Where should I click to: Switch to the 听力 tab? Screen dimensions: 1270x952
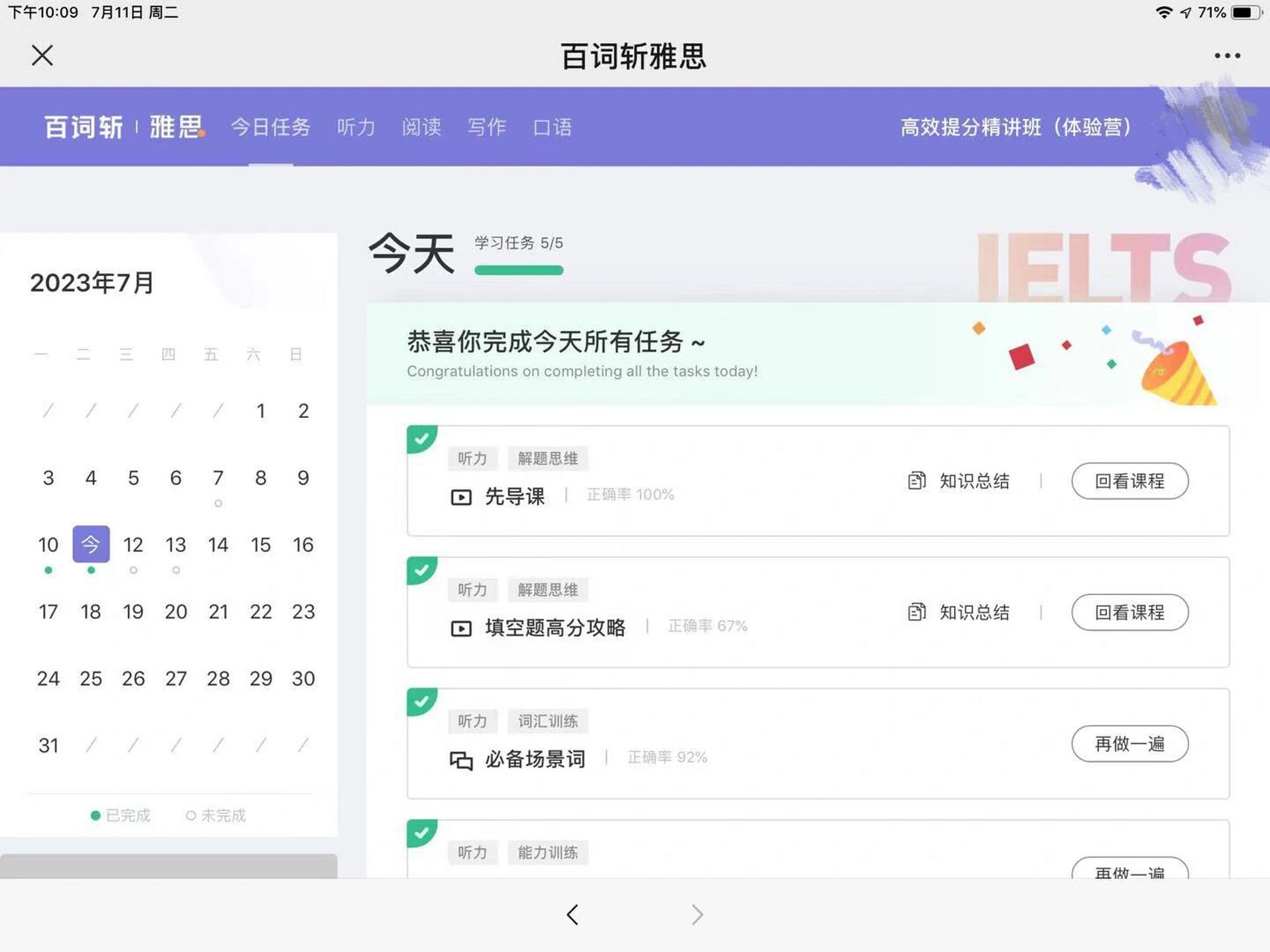point(356,127)
